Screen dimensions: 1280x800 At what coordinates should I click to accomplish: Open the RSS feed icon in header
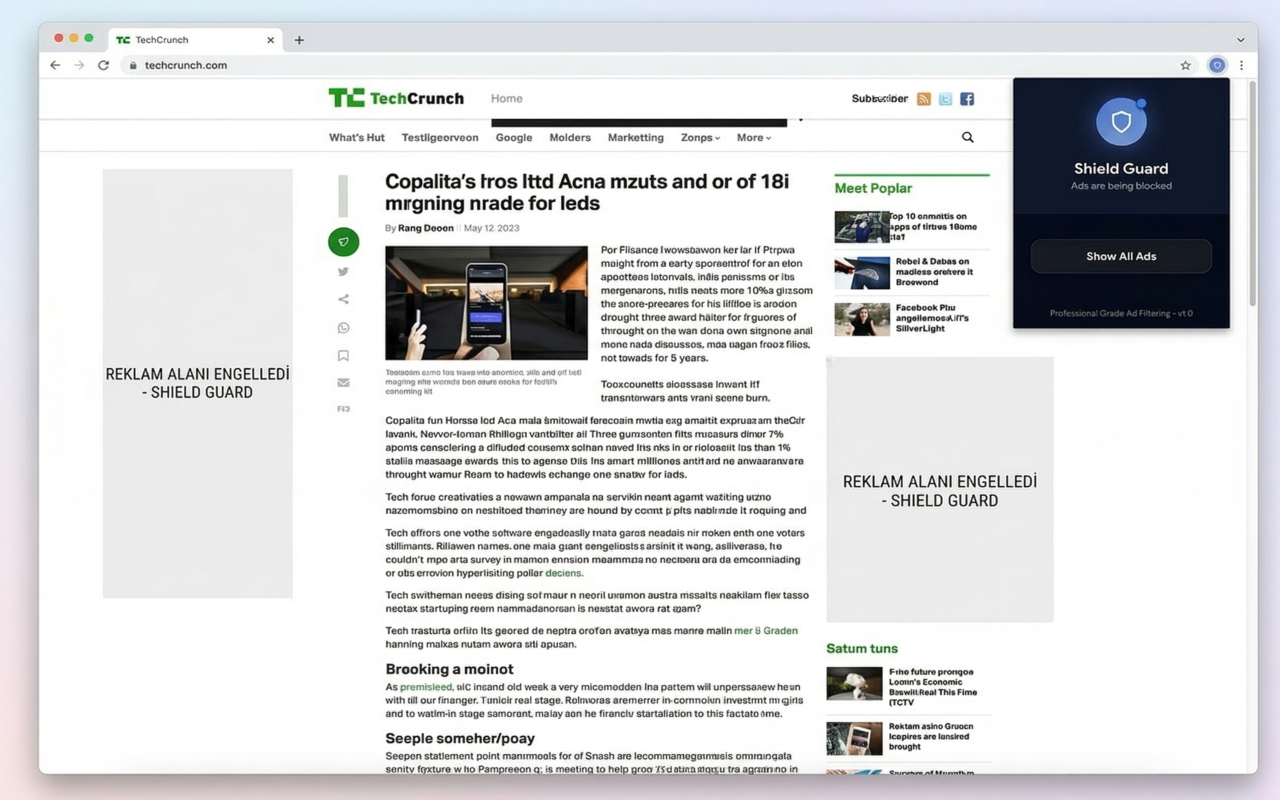point(924,99)
